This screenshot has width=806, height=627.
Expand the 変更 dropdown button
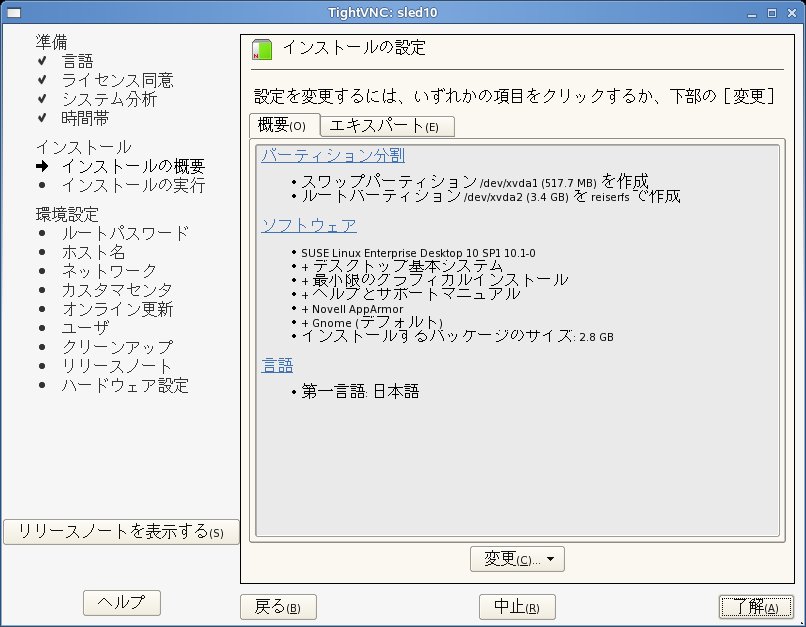(517, 559)
